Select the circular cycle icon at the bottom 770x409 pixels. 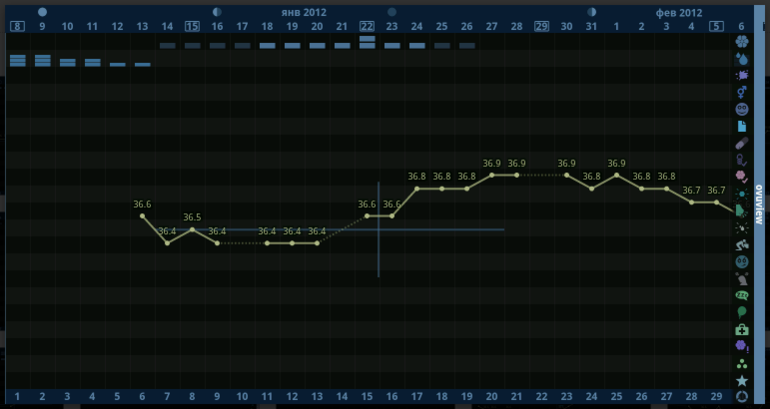(x=741, y=397)
